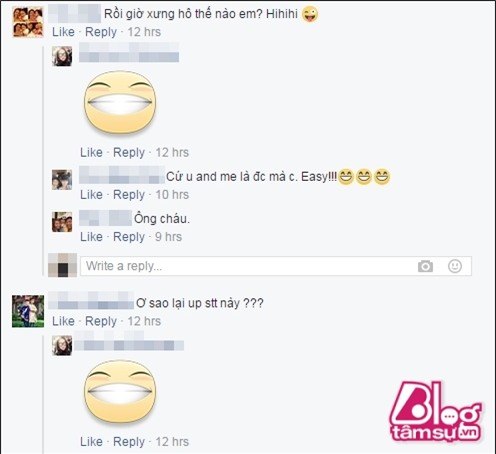The height and width of the screenshot is (454, 496).
Task: Reply to the 'Cứ u and me' comment
Action: click(x=129, y=195)
